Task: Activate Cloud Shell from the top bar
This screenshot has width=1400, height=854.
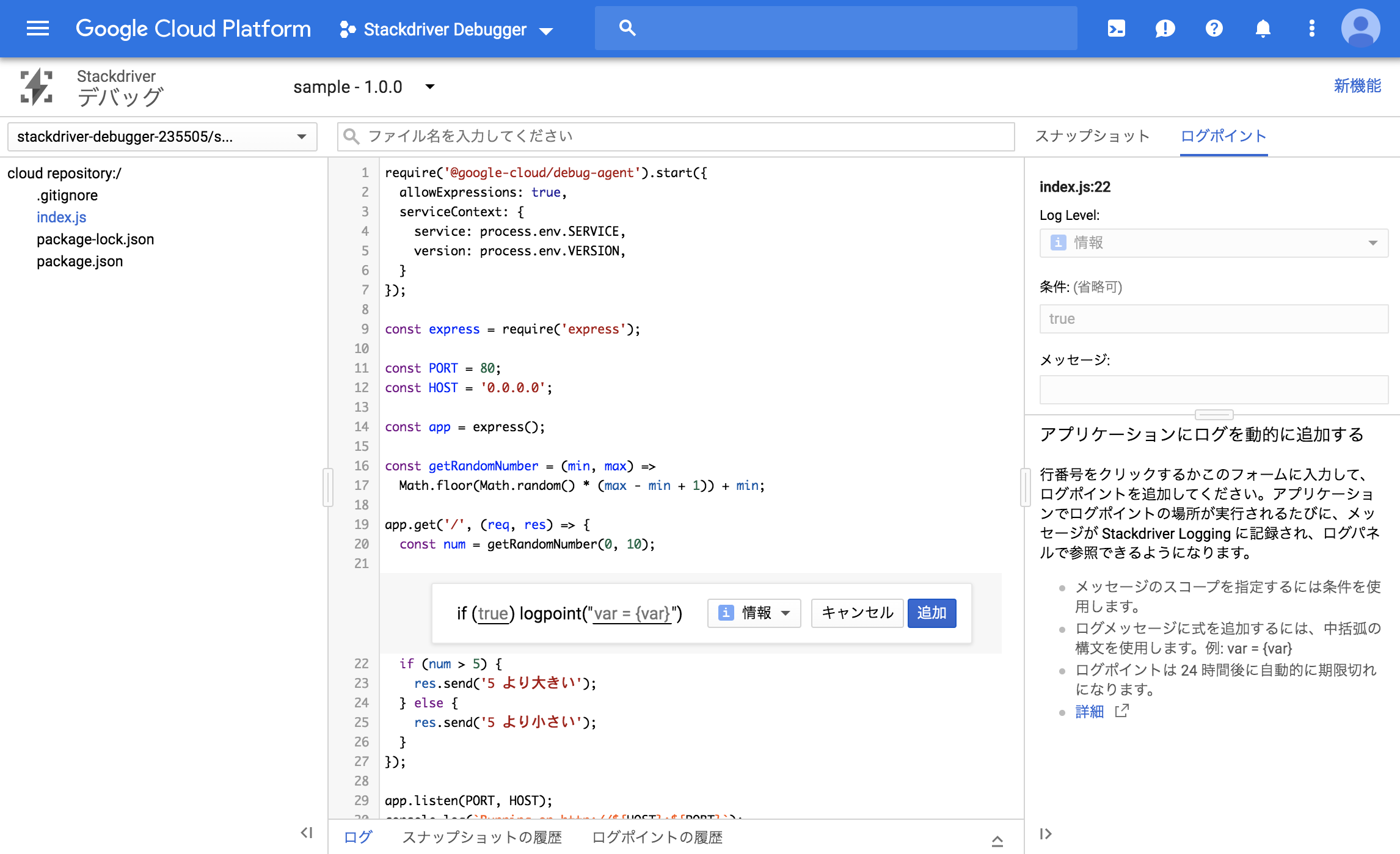Action: coord(1116,28)
